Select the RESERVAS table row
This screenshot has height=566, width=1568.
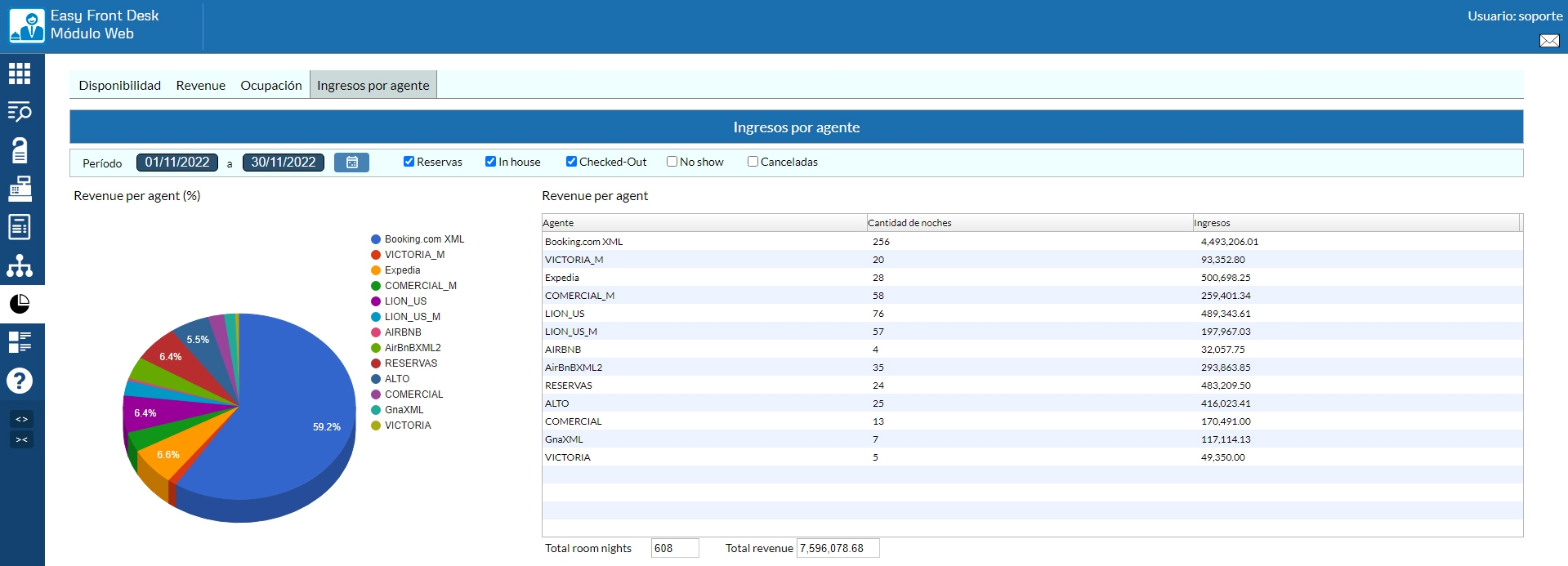pyautogui.click(x=1032, y=386)
